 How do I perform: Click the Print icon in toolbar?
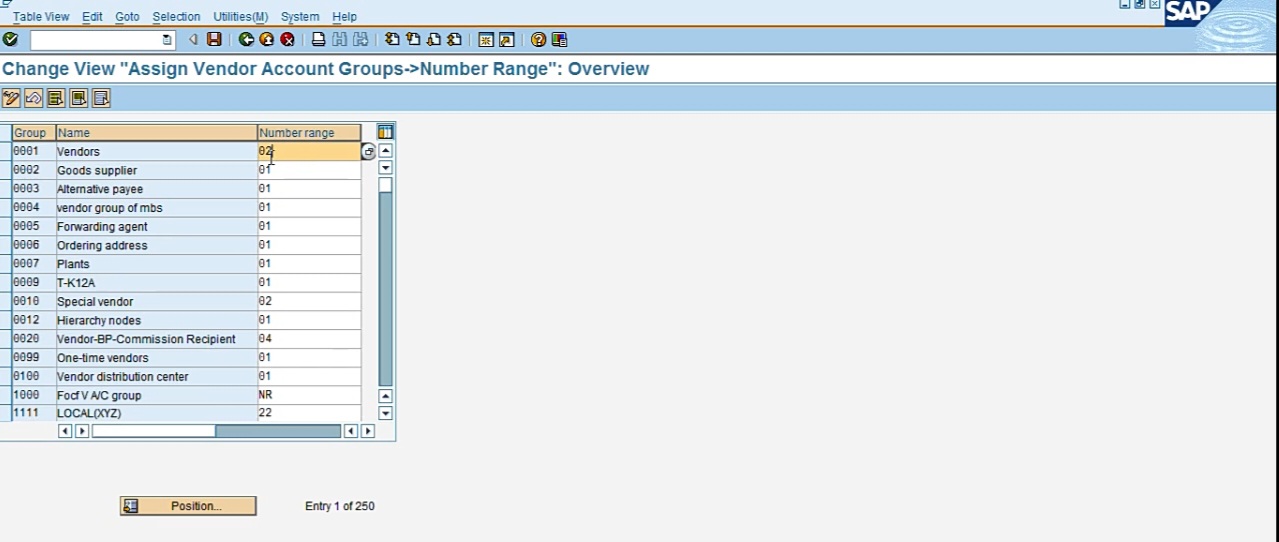coord(318,40)
